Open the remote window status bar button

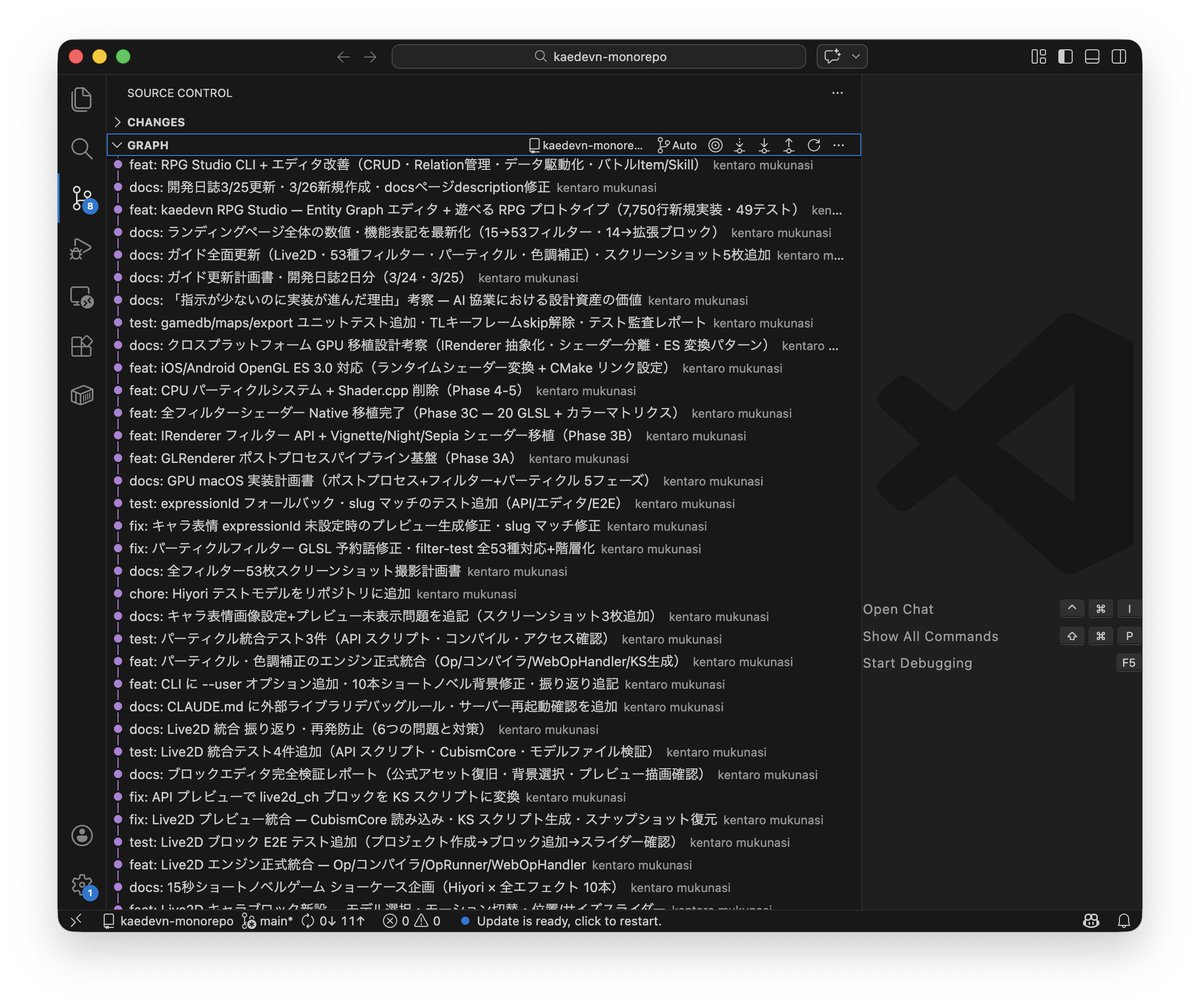(x=77, y=921)
